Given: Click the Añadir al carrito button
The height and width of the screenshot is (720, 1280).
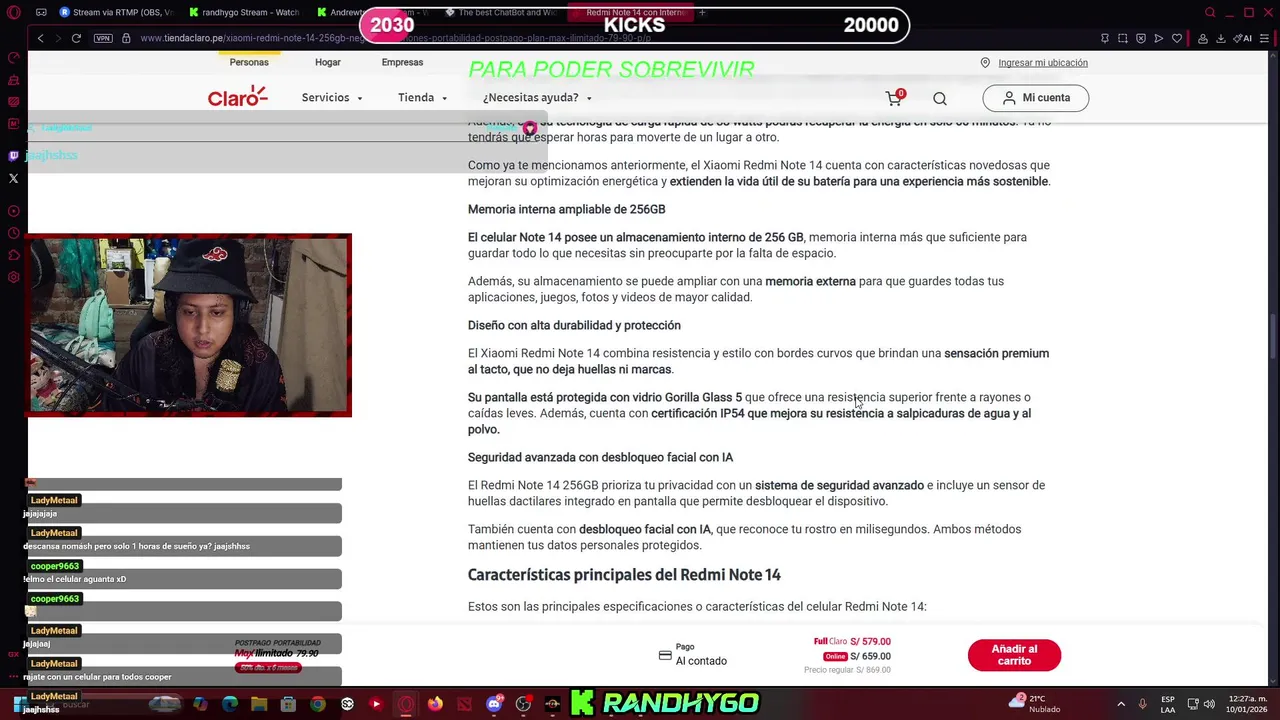Looking at the screenshot, I should (x=1014, y=655).
